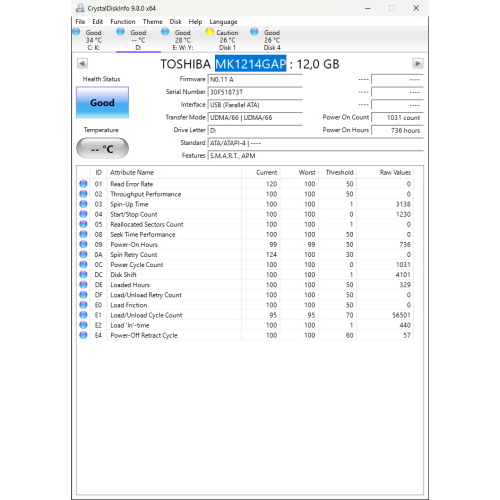Click the TOSHIBA MK1214GAP model title
This screenshot has width=500, height=500.
pos(250,64)
